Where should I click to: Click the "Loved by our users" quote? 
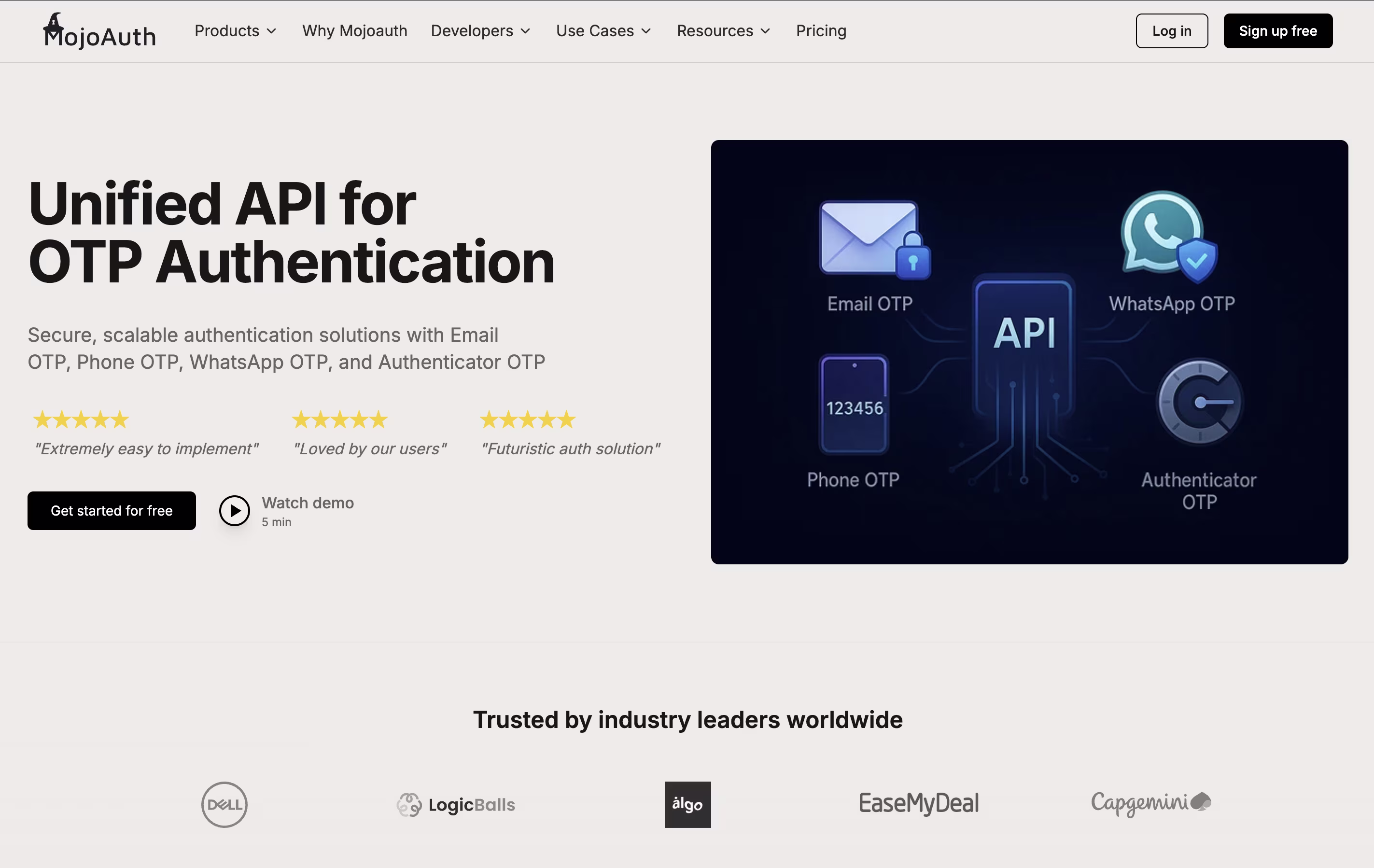point(370,448)
